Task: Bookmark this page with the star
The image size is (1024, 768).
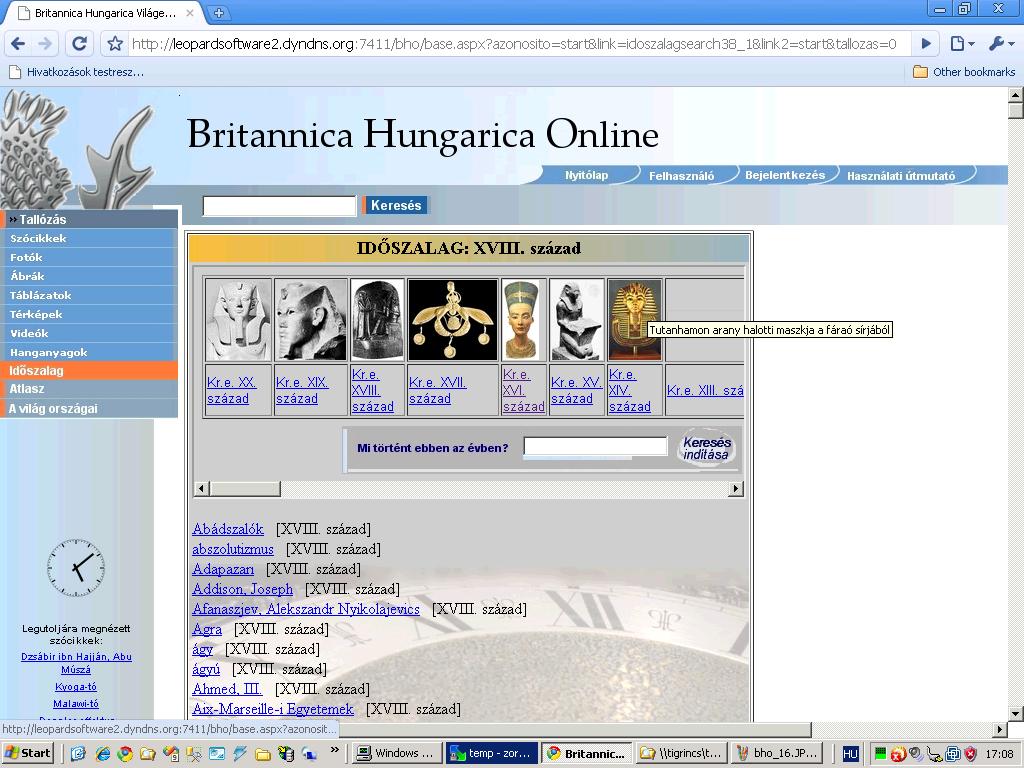Action: (115, 44)
